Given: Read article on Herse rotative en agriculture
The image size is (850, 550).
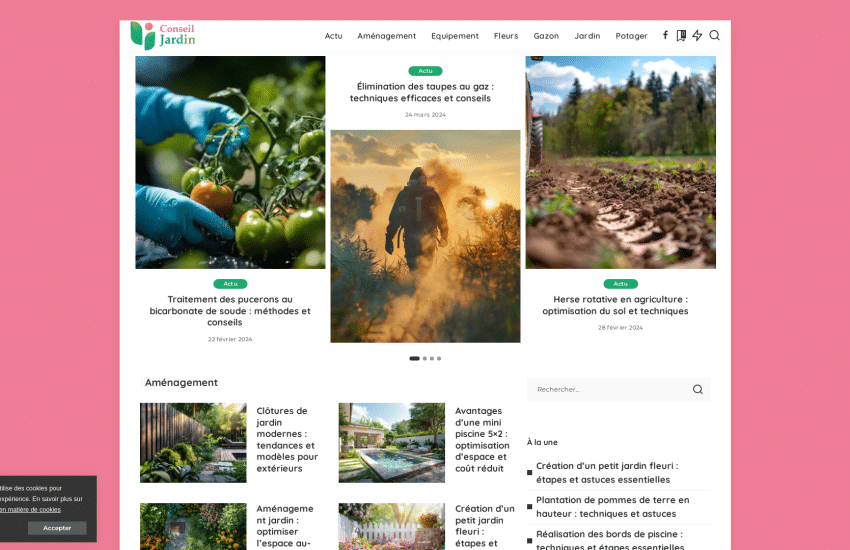Looking at the screenshot, I should 620,305.
